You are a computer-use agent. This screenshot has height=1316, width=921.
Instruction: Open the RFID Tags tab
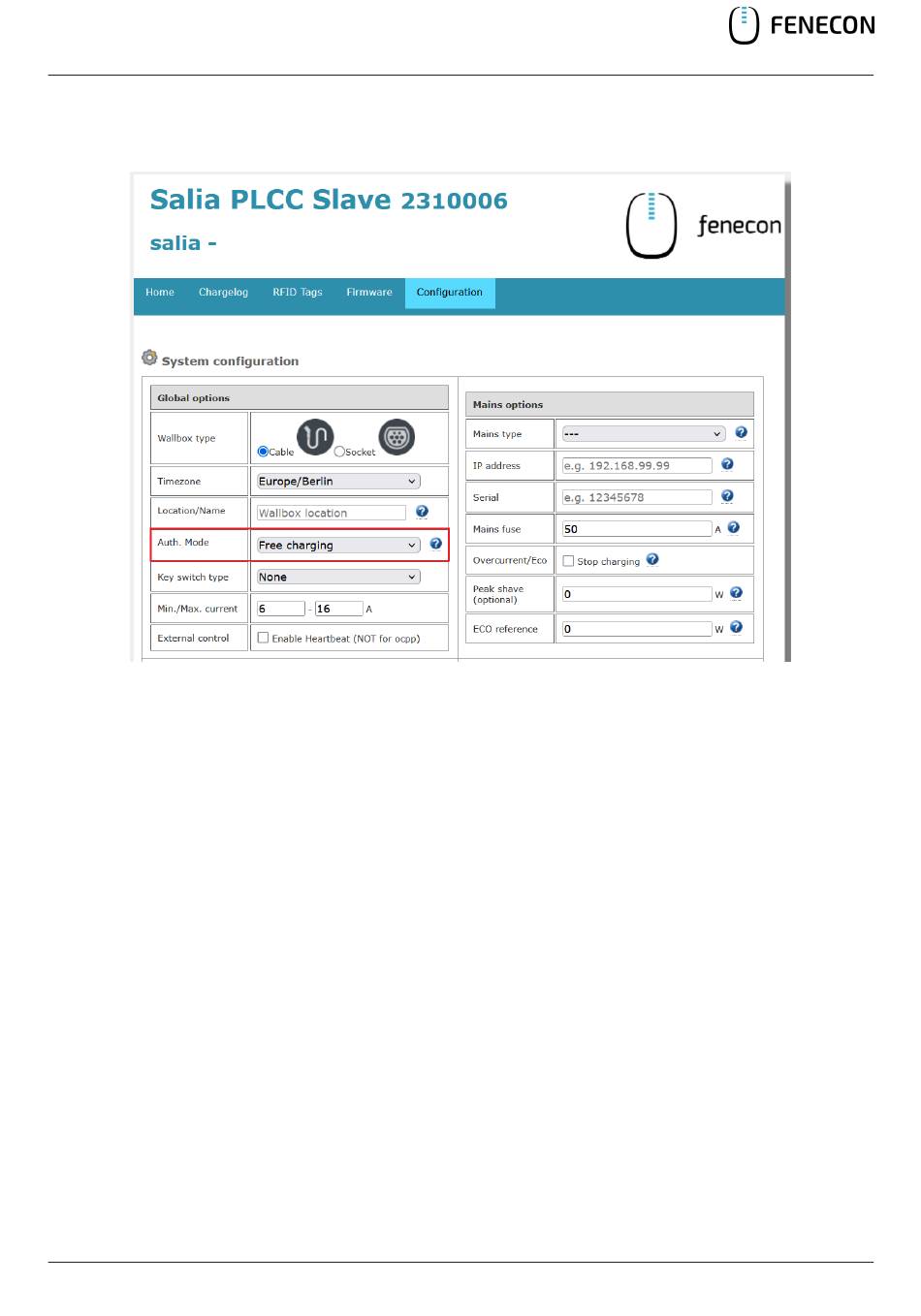point(298,293)
